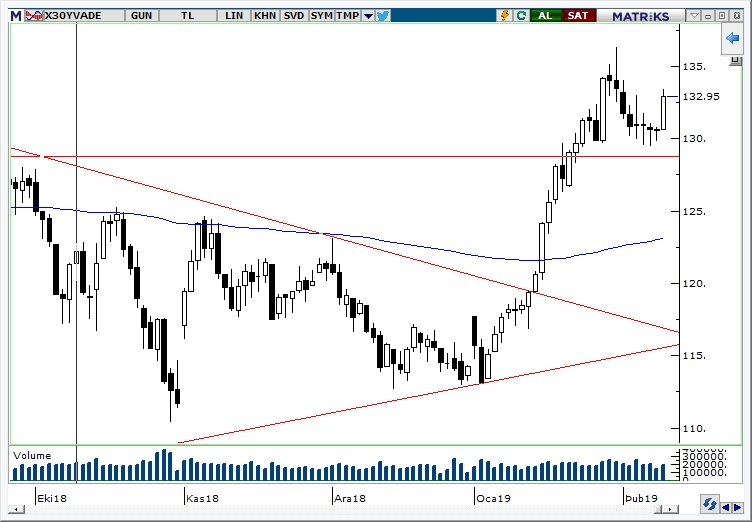Screen dimensions: 752x522
Task: Click the small scale lock icon under arrow
Action: (735, 60)
